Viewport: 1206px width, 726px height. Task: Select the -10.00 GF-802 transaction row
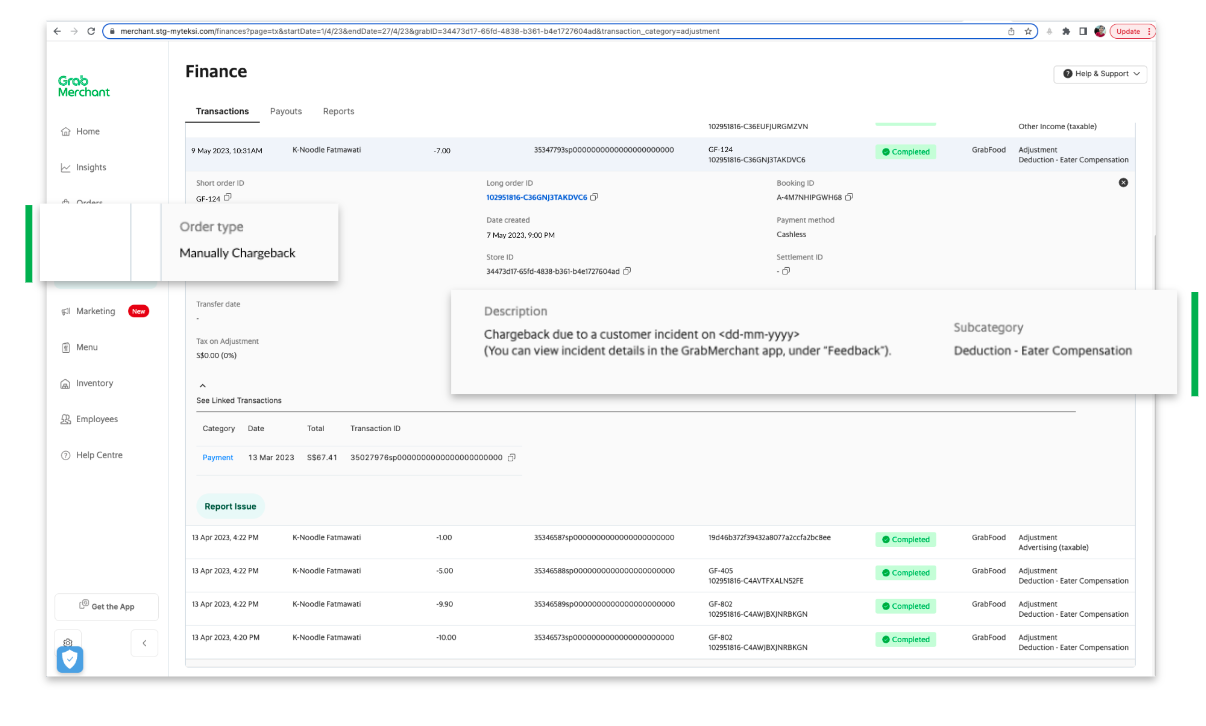coord(660,641)
